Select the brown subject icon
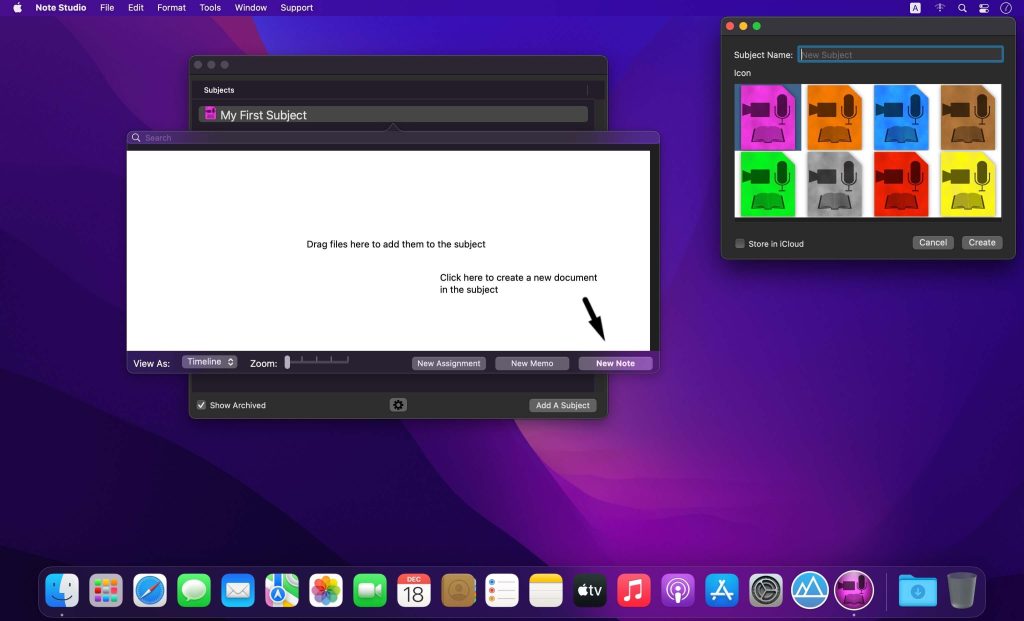Viewport: 1024px width, 621px height. coord(968,116)
